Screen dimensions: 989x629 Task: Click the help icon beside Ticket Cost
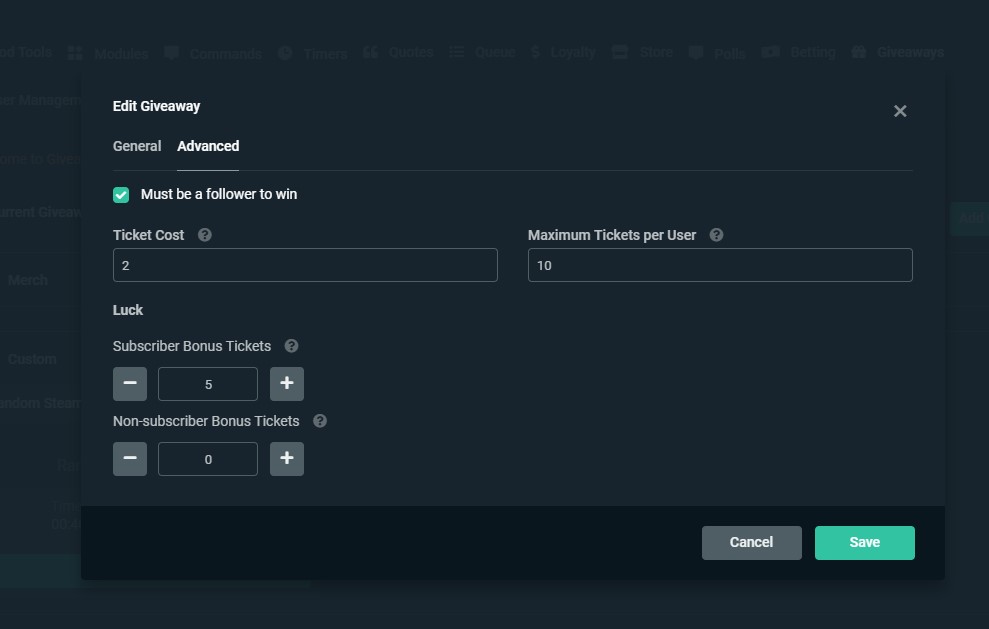coord(205,235)
